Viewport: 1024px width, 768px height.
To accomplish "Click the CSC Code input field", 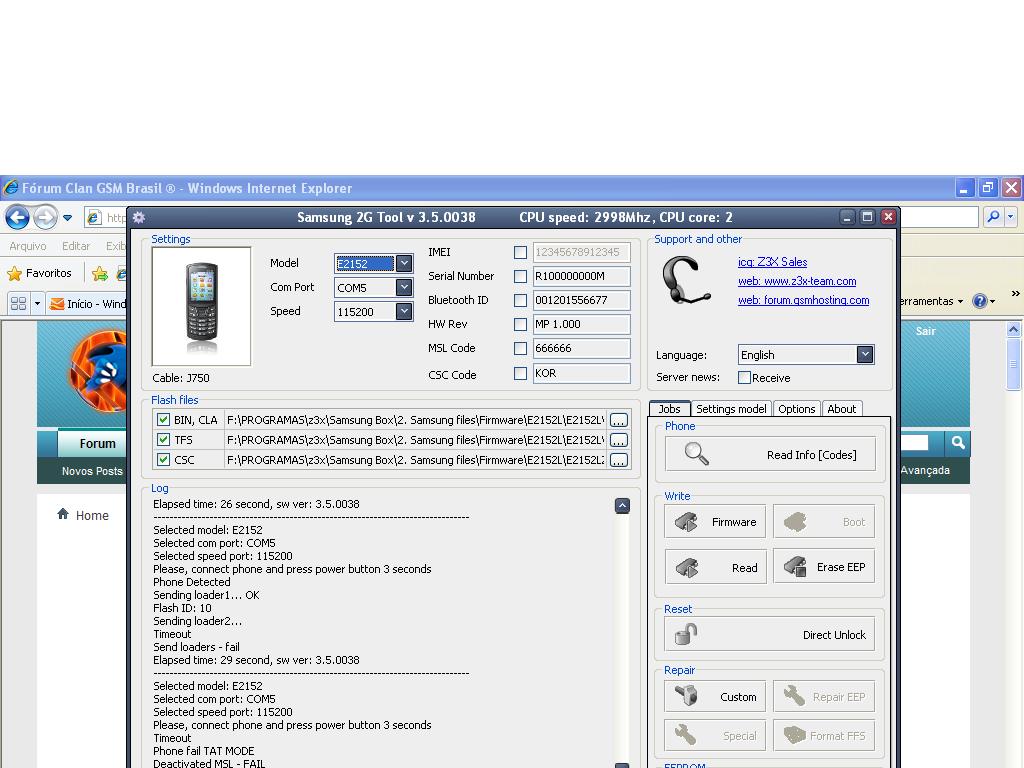I will (x=581, y=374).
